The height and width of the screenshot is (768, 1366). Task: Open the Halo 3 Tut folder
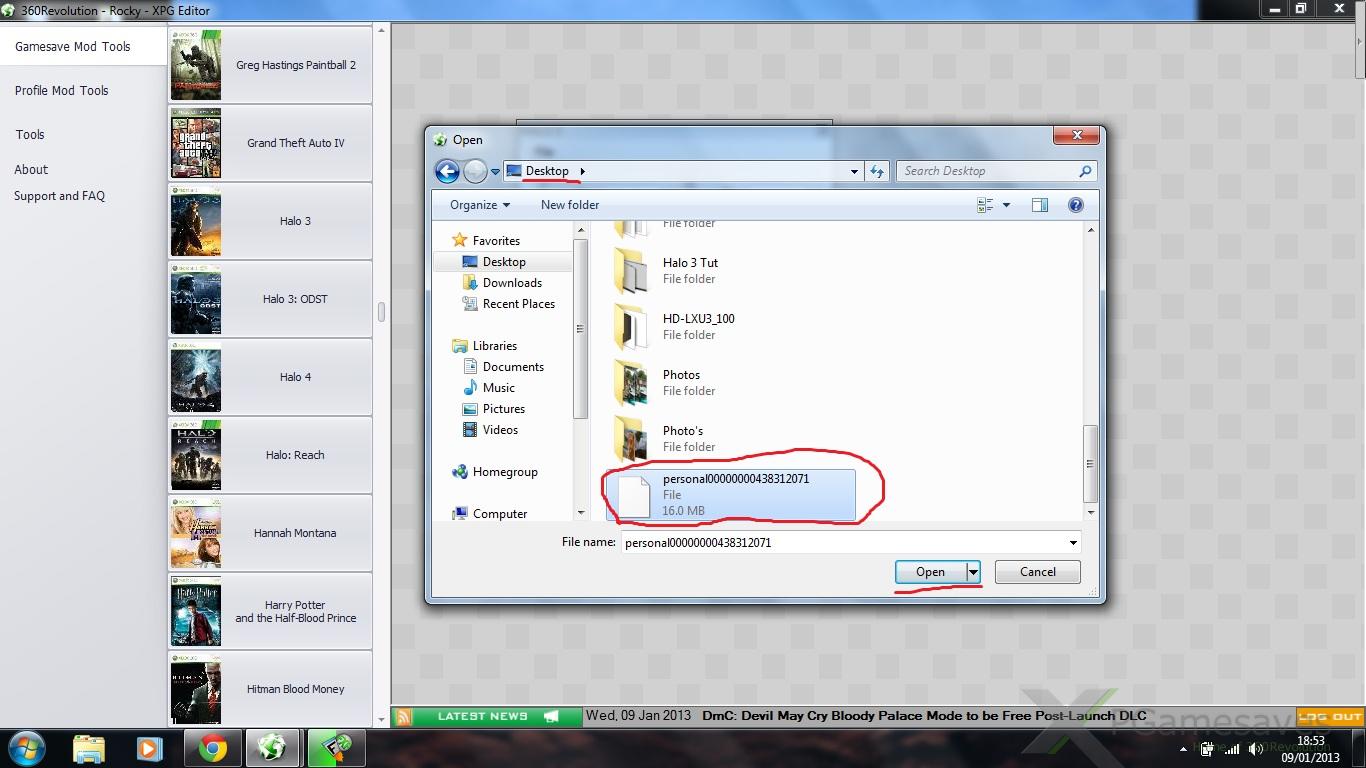coord(690,270)
